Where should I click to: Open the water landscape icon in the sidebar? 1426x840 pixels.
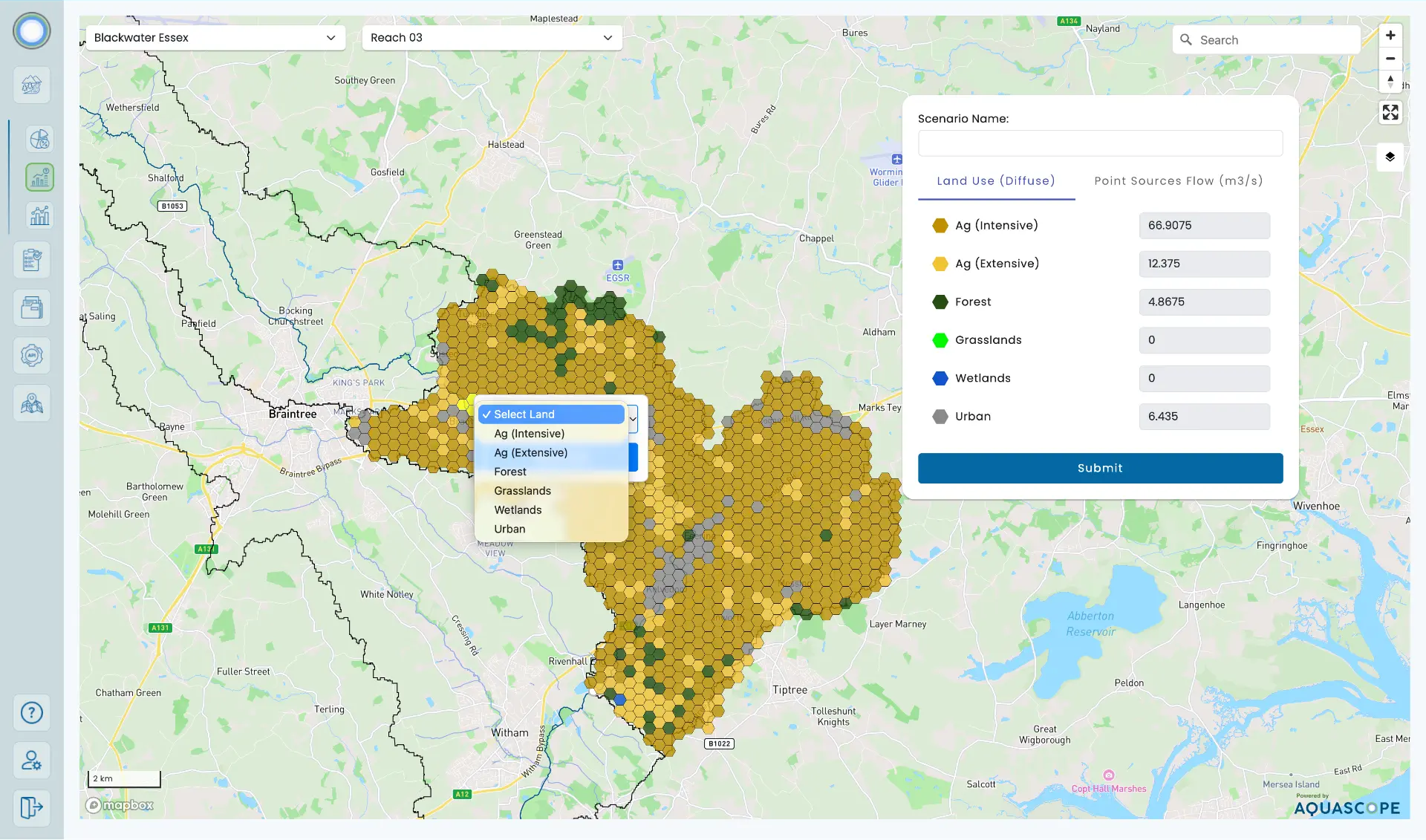[x=32, y=85]
